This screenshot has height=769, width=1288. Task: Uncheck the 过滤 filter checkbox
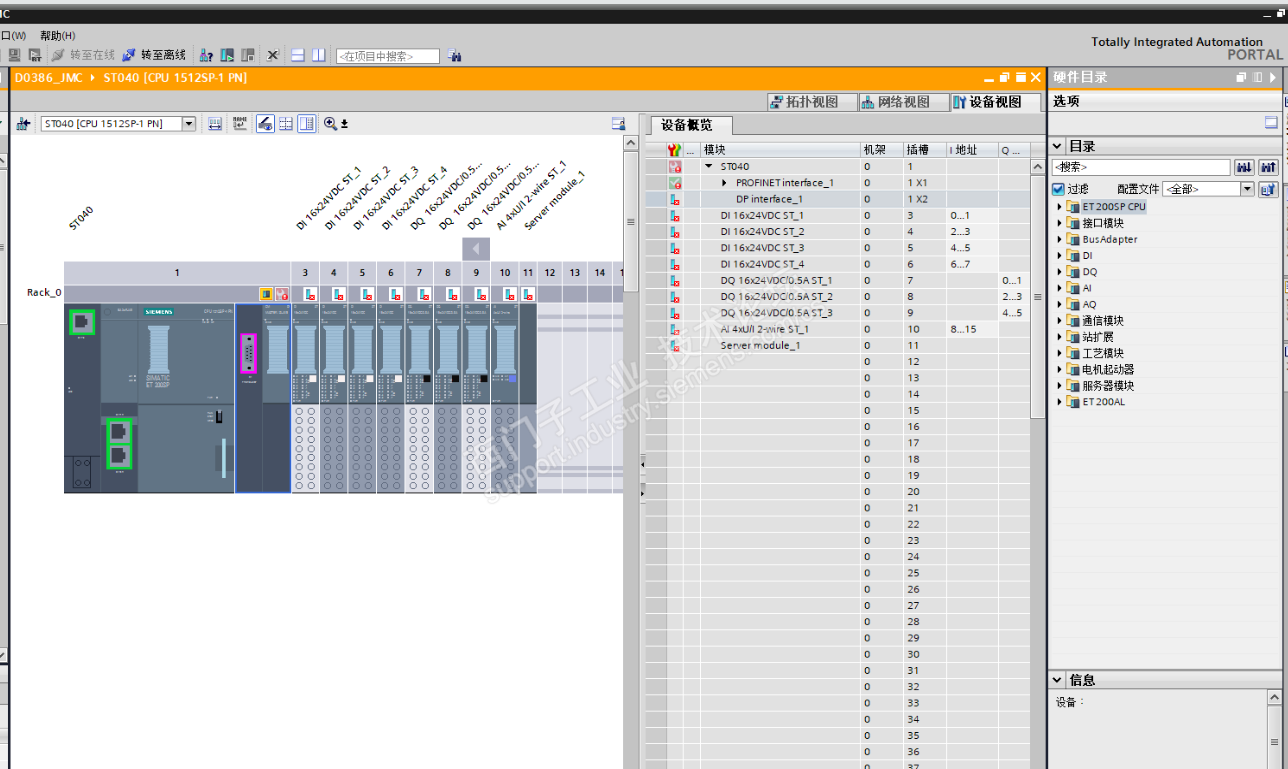1058,189
